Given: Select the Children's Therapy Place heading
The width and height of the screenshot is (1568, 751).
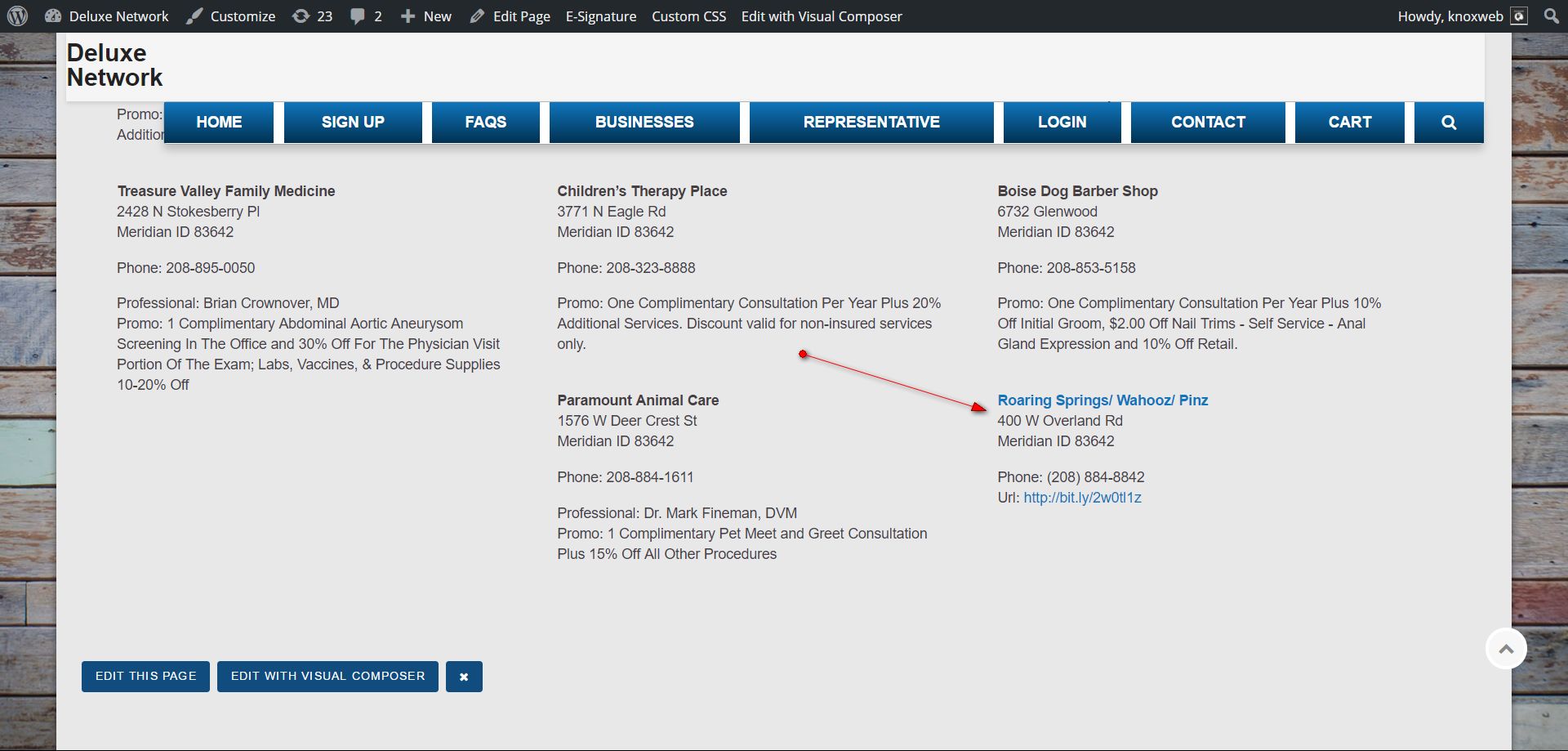Looking at the screenshot, I should click(x=642, y=191).
